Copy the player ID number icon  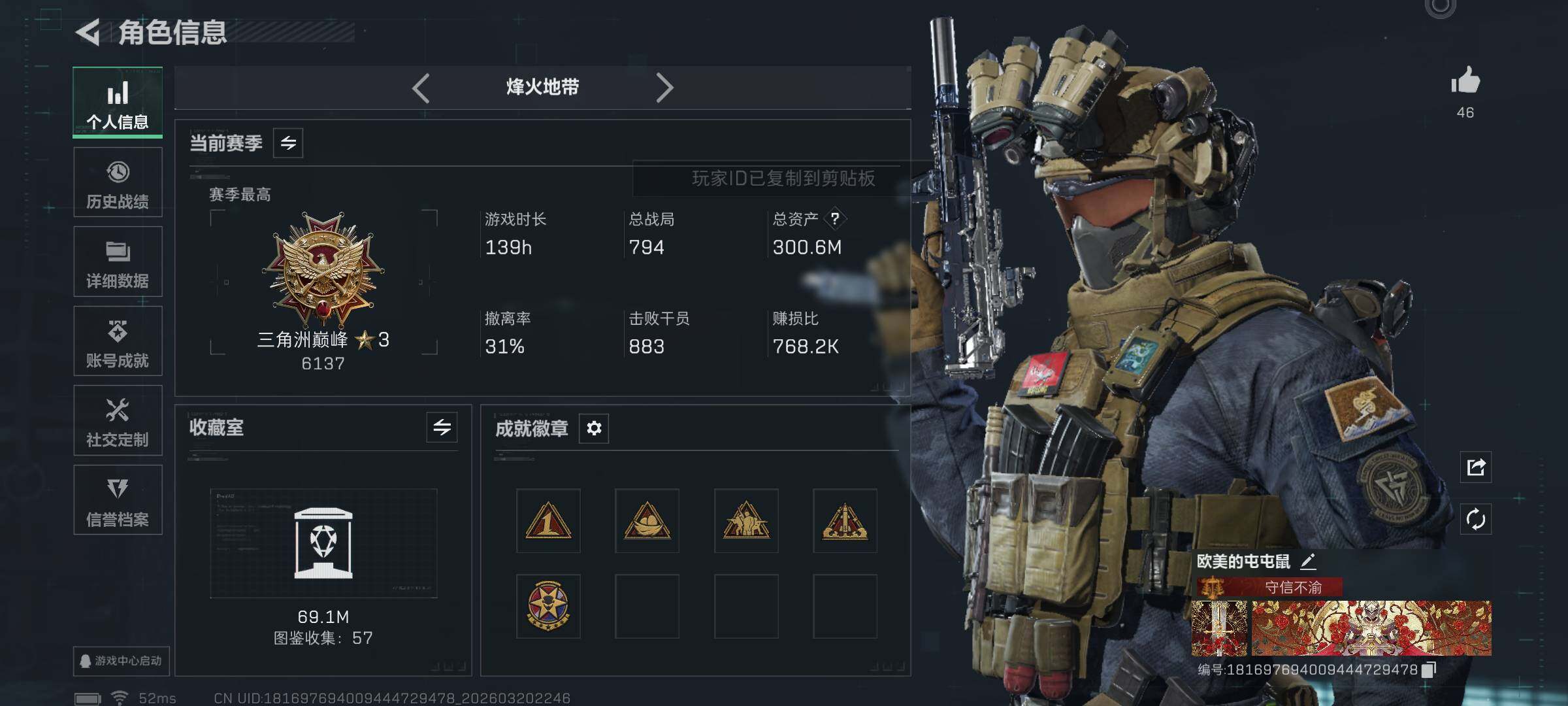click(x=1428, y=670)
